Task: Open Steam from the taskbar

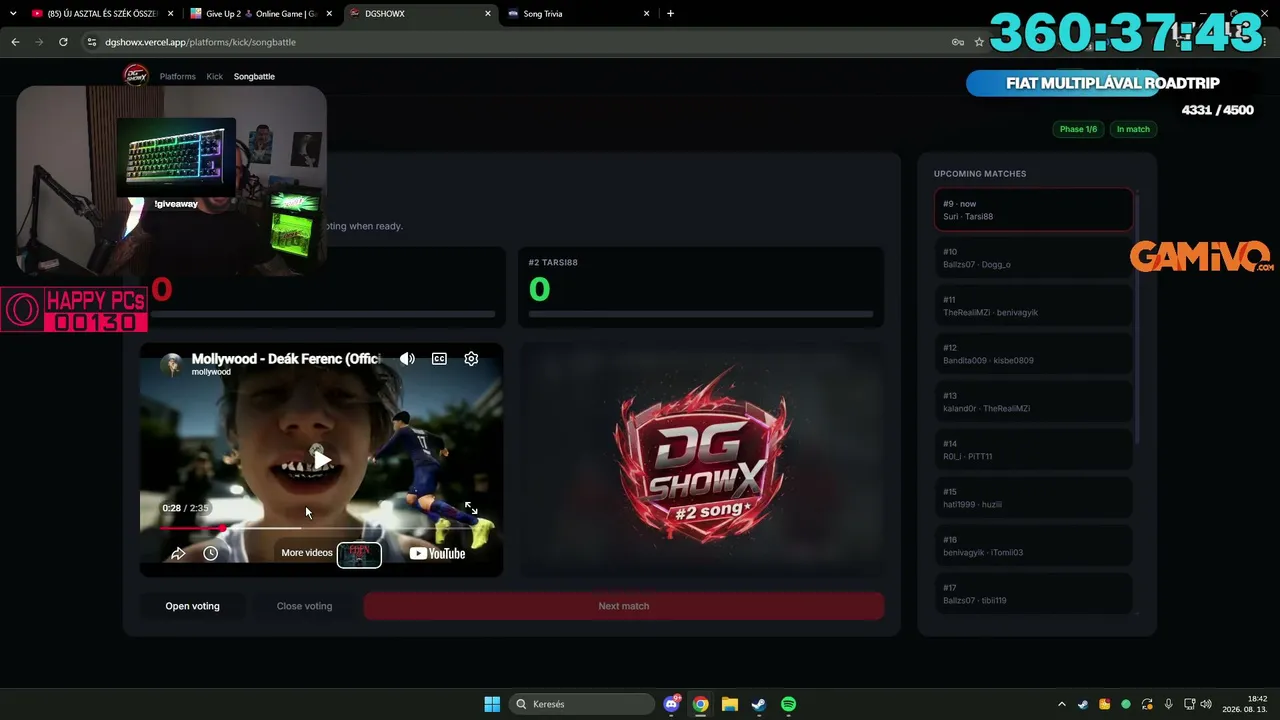Action: tap(759, 704)
